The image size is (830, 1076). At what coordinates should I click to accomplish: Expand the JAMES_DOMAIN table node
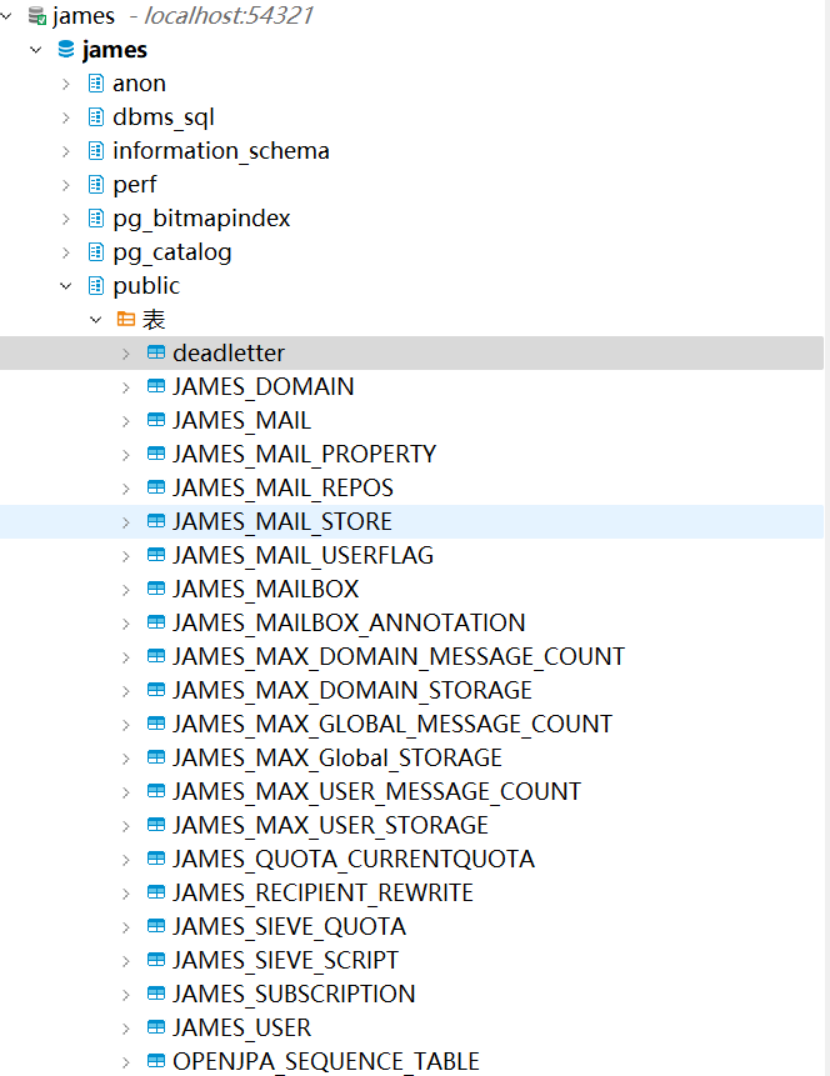coord(126,387)
